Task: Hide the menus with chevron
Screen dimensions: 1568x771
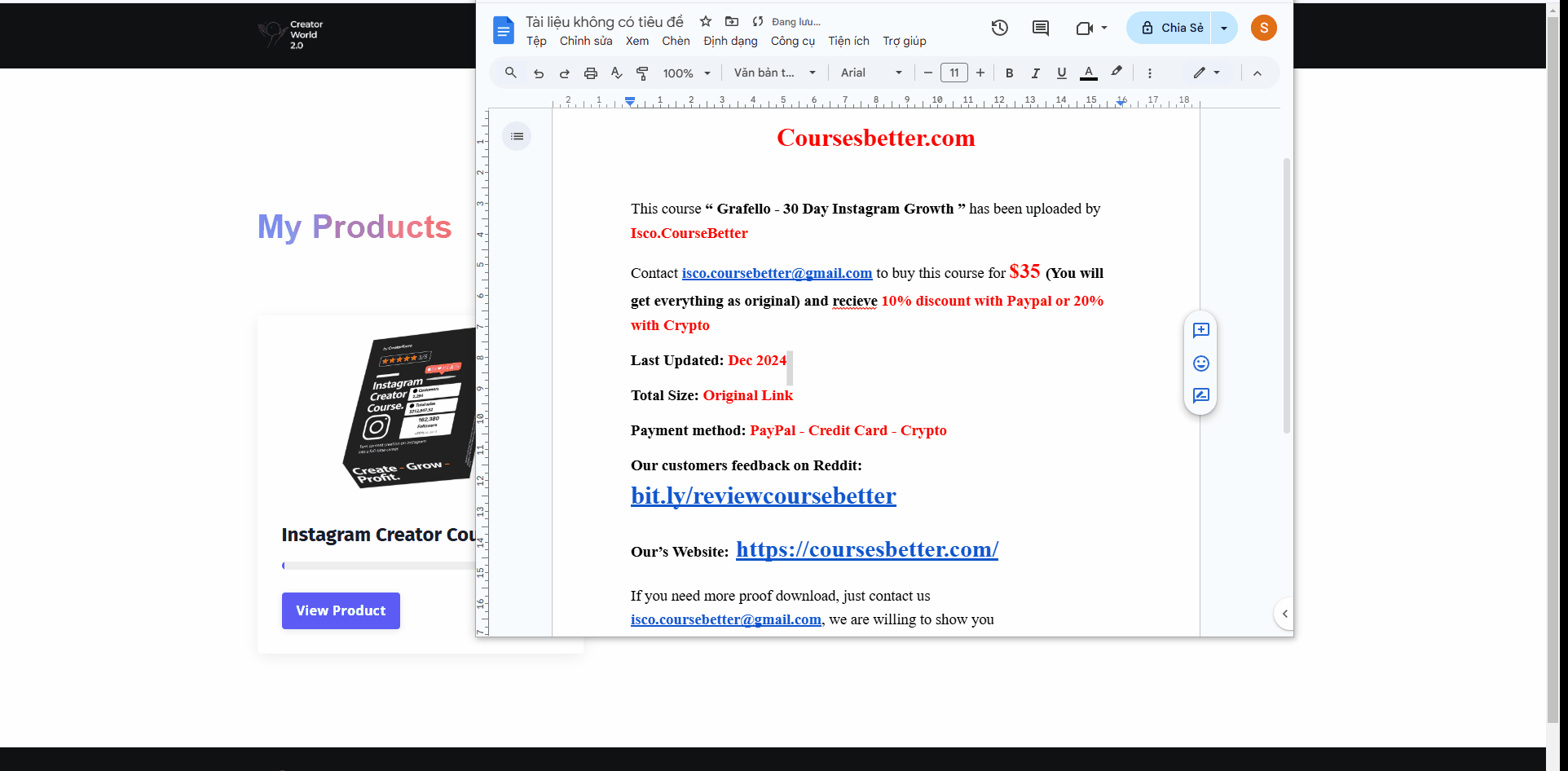Action: [1257, 73]
